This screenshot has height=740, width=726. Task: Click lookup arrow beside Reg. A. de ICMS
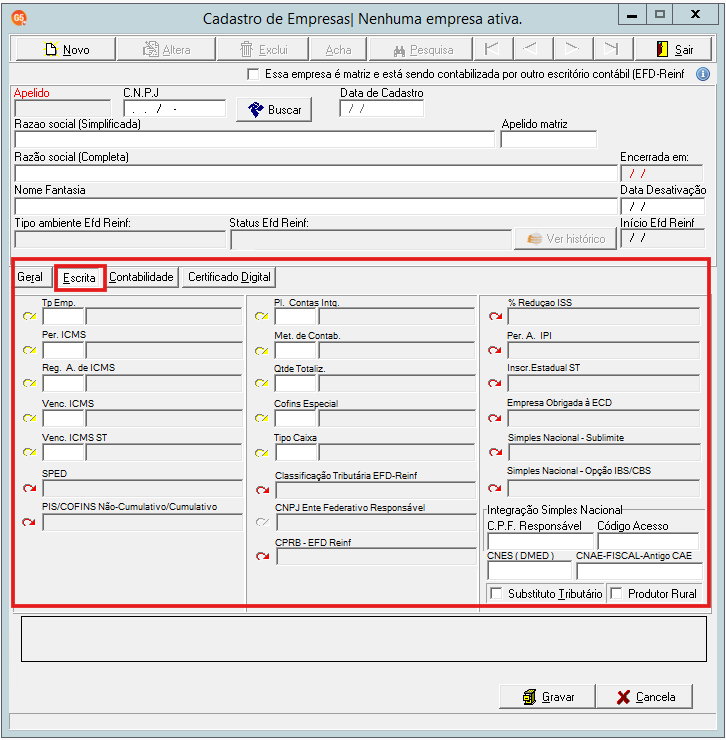point(30,383)
